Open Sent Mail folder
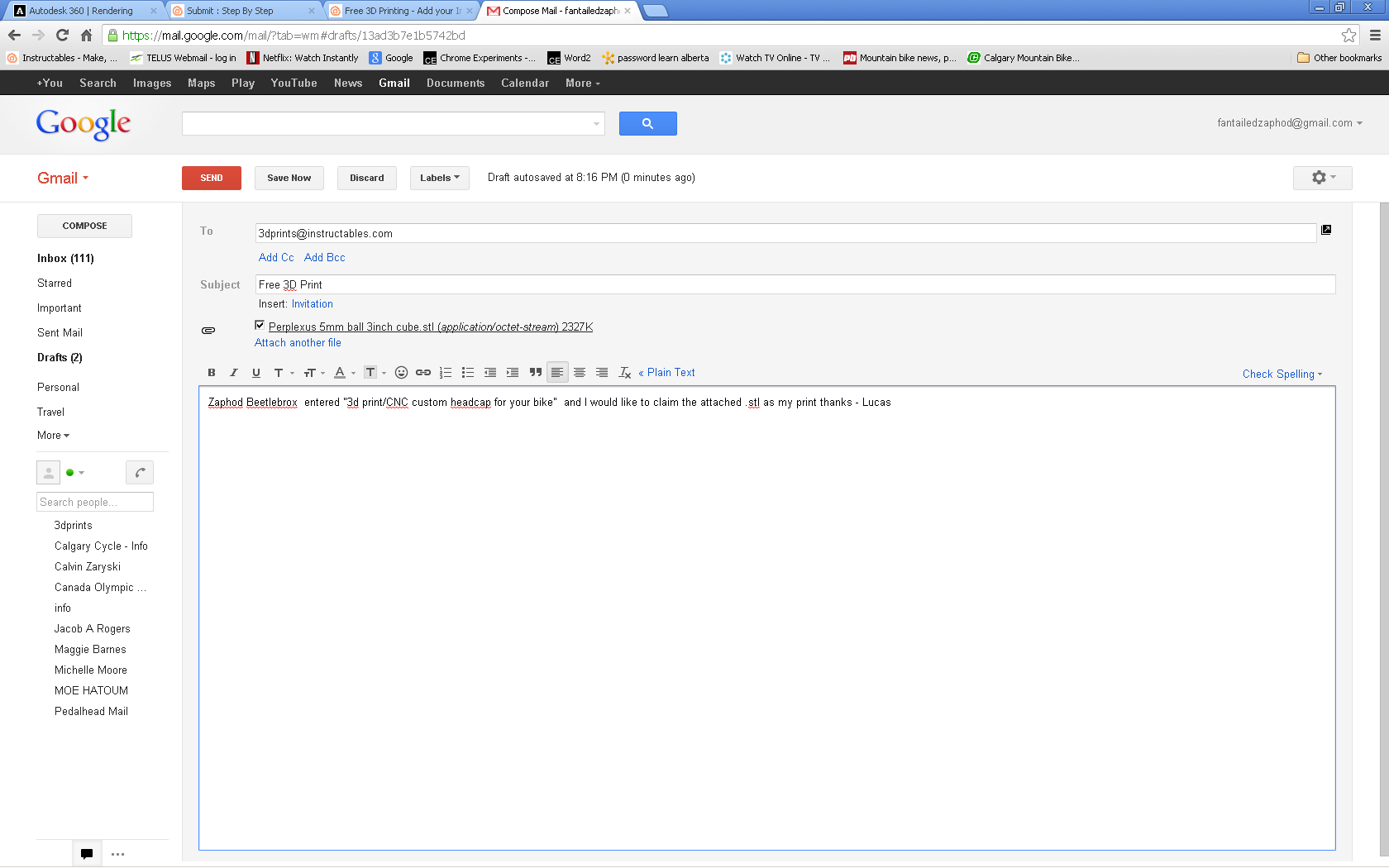 coord(60,333)
